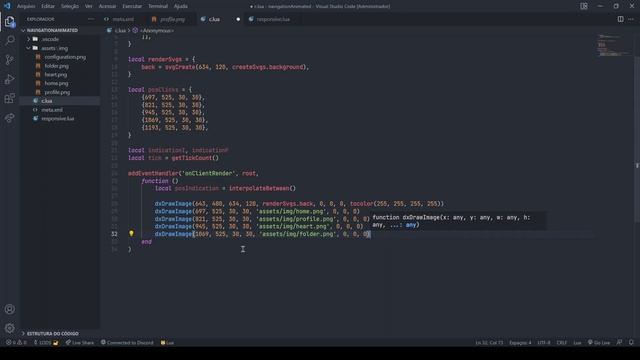Click Connected to Discord status item
The image size is (640, 360).
127,343
